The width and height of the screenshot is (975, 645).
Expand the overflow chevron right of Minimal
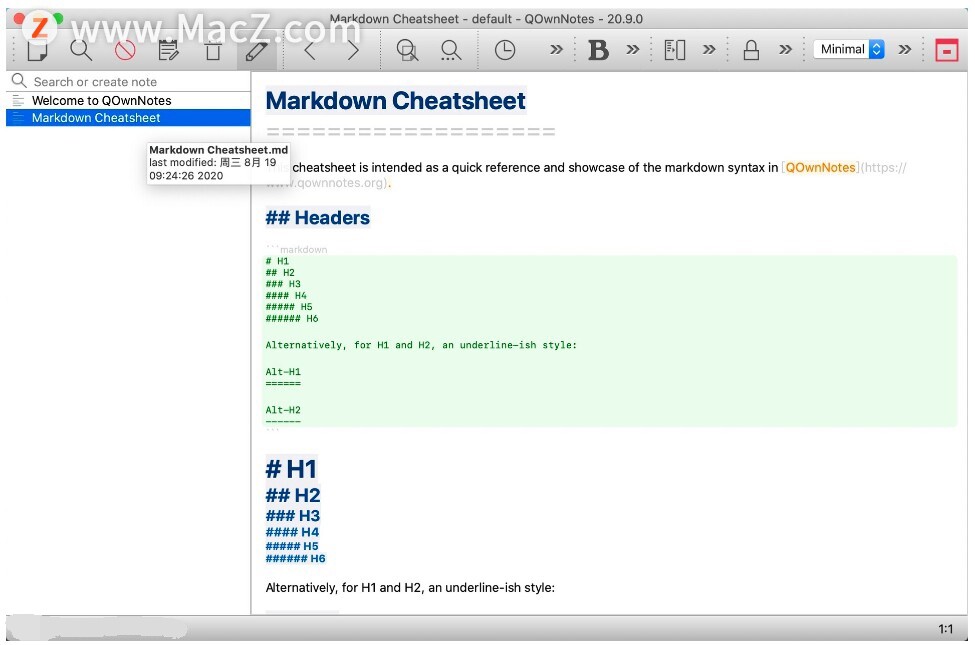pyautogui.click(x=905, y=50)
